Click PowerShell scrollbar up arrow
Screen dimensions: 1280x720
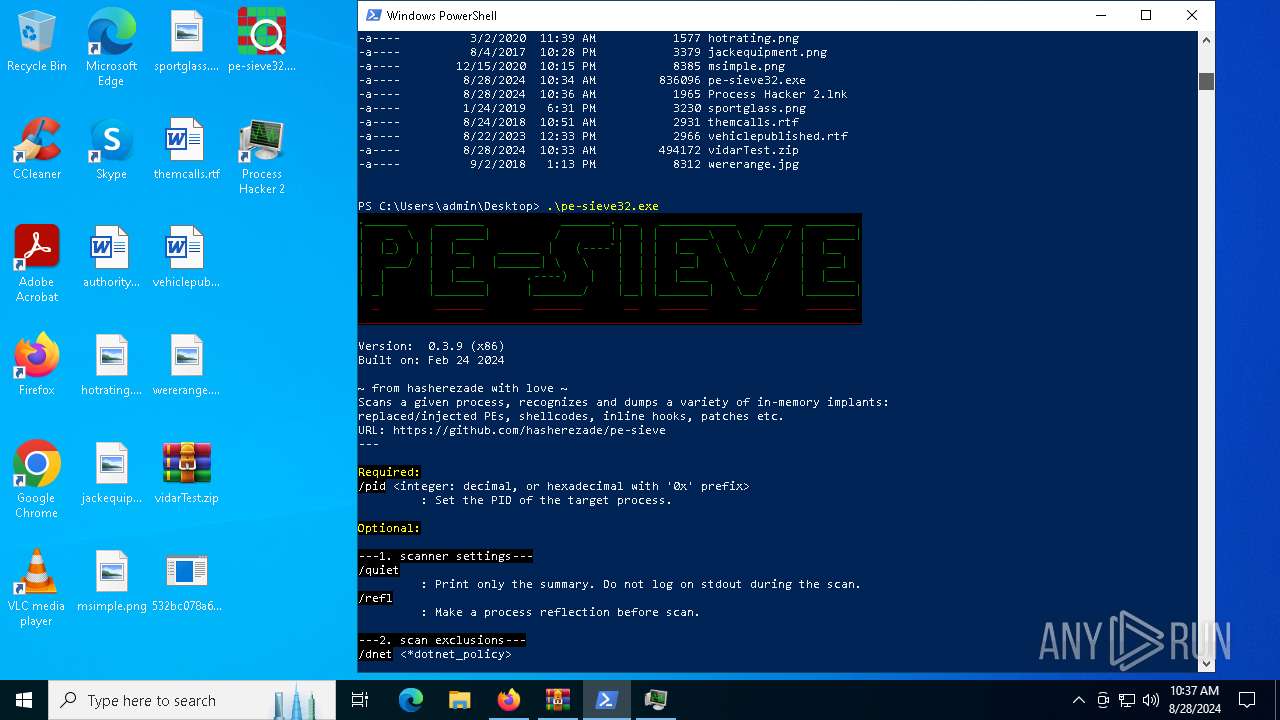[x=1206, y=41]
